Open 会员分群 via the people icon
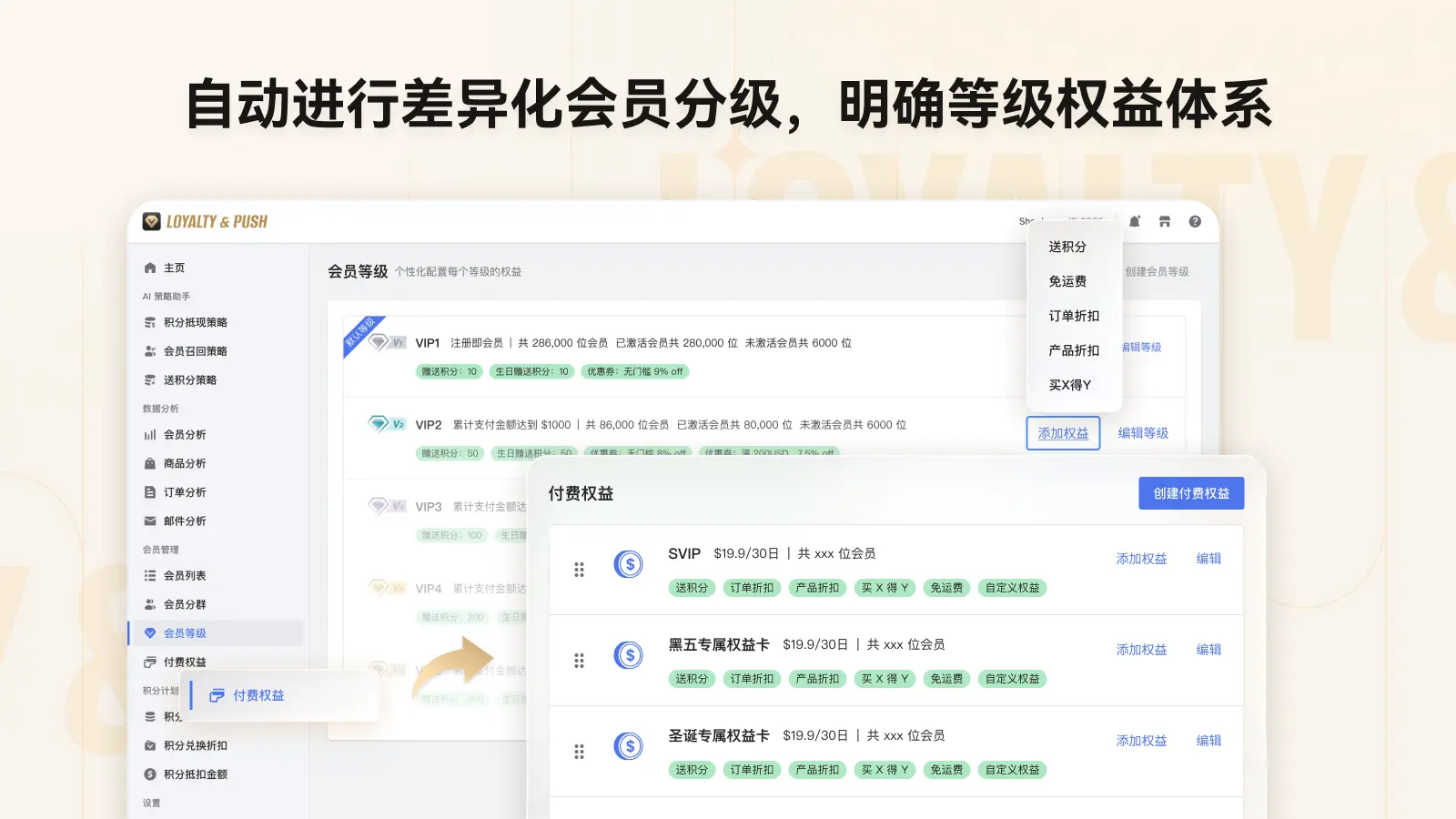The height and width of the screenshot is (819, 1456). (x=184, y=603)
